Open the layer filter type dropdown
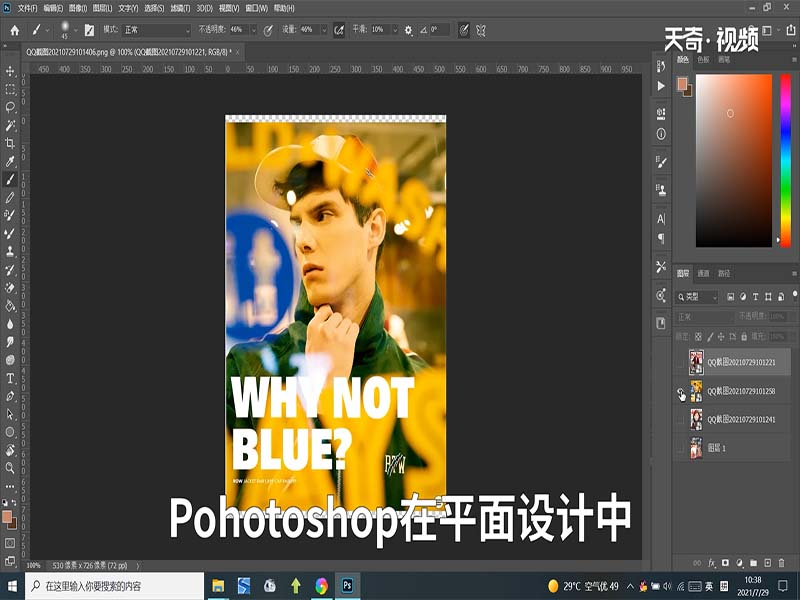Screen dimensions: 800x600 coord(700,296)
